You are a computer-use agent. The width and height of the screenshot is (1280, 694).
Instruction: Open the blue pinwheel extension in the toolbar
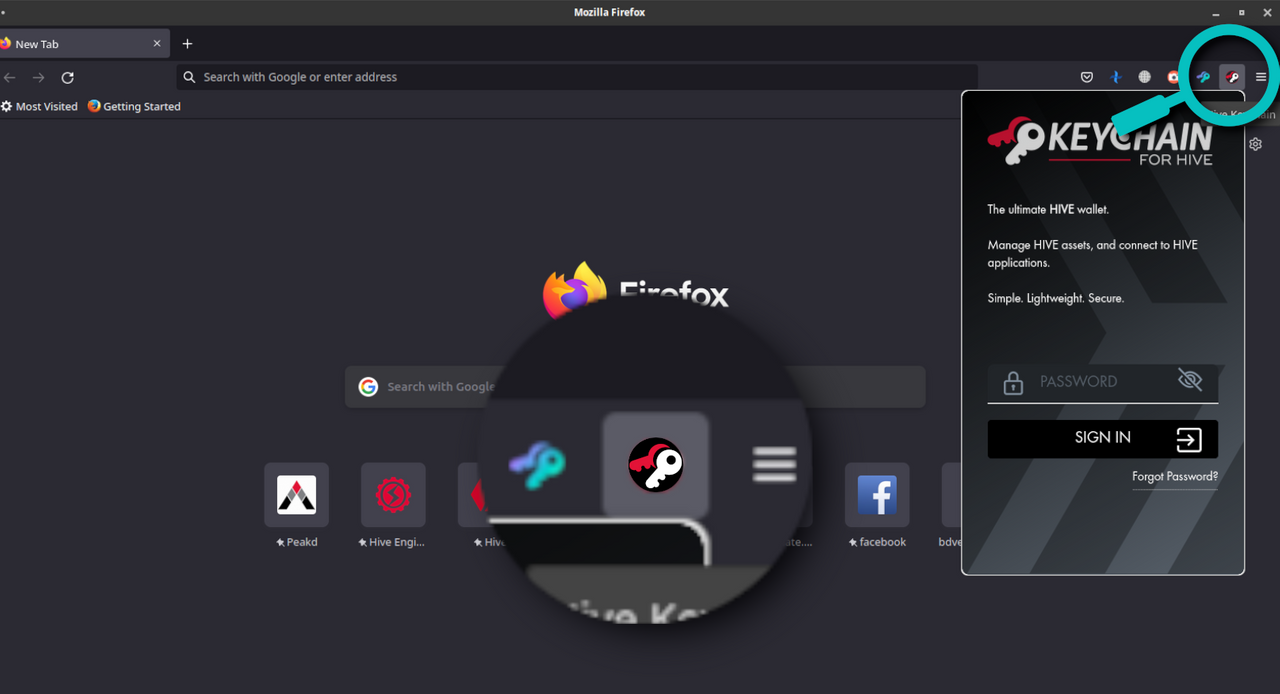point(1116,77)
